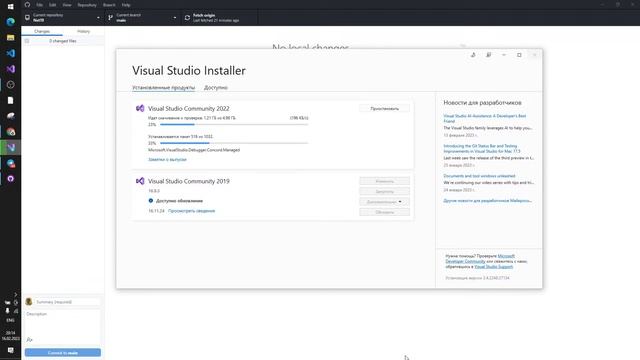Image resolution: width=640 pixels, height=360 pixels.
Task: Click the Summary input field
Action: (67, 302)
